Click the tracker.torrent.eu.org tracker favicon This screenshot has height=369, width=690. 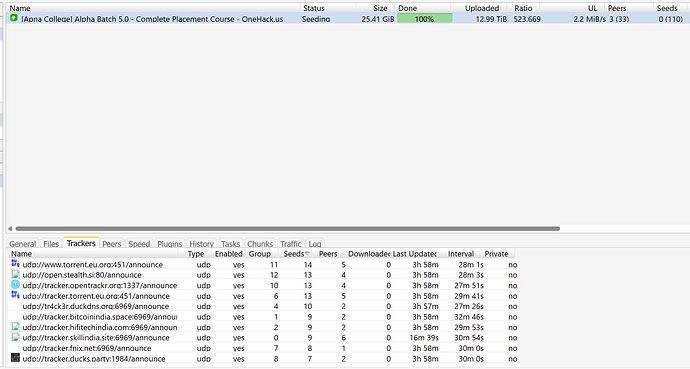click(x=15, y=295)
